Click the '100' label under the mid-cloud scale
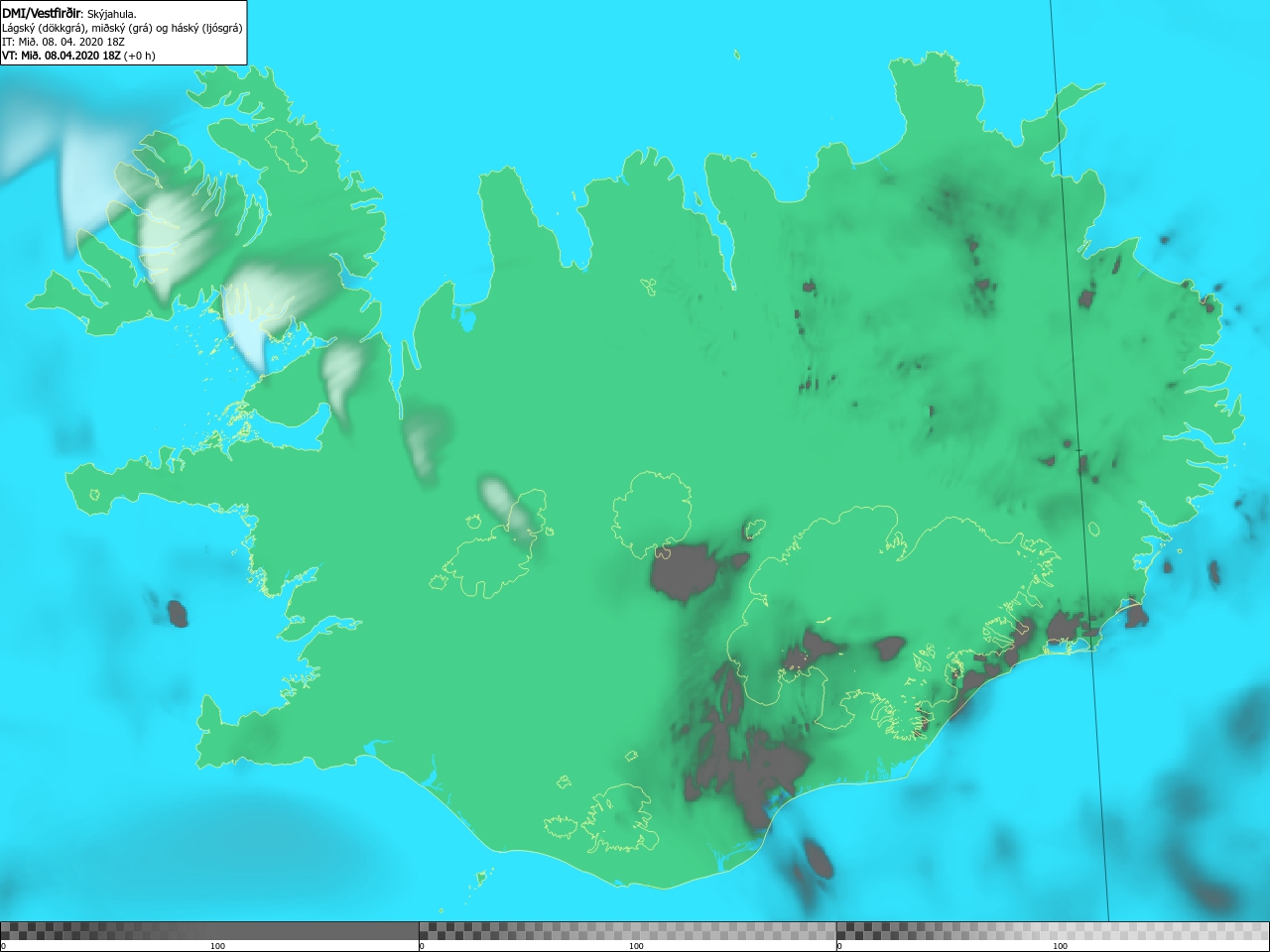This screenshot has height=952, width=1270. 636,946
